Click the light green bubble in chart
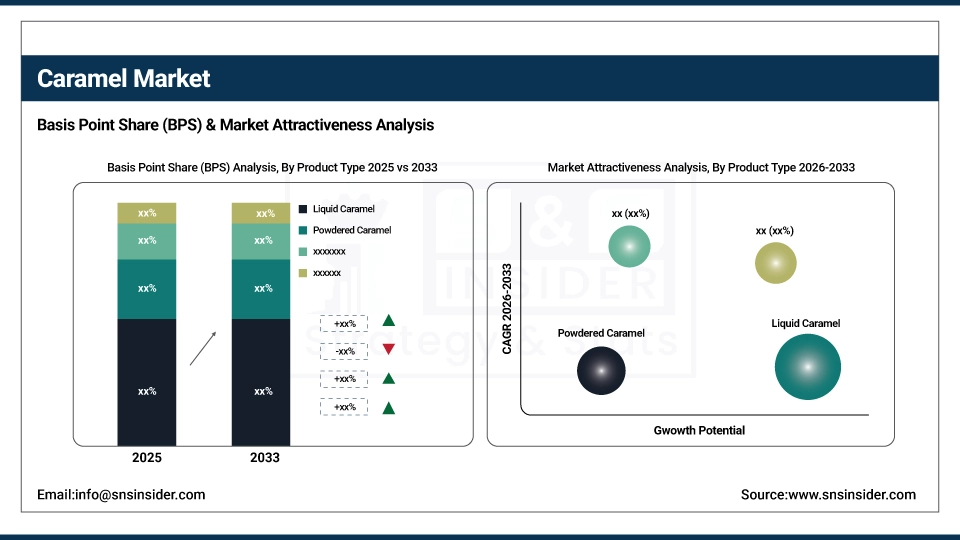 click(x=629, y=246)
